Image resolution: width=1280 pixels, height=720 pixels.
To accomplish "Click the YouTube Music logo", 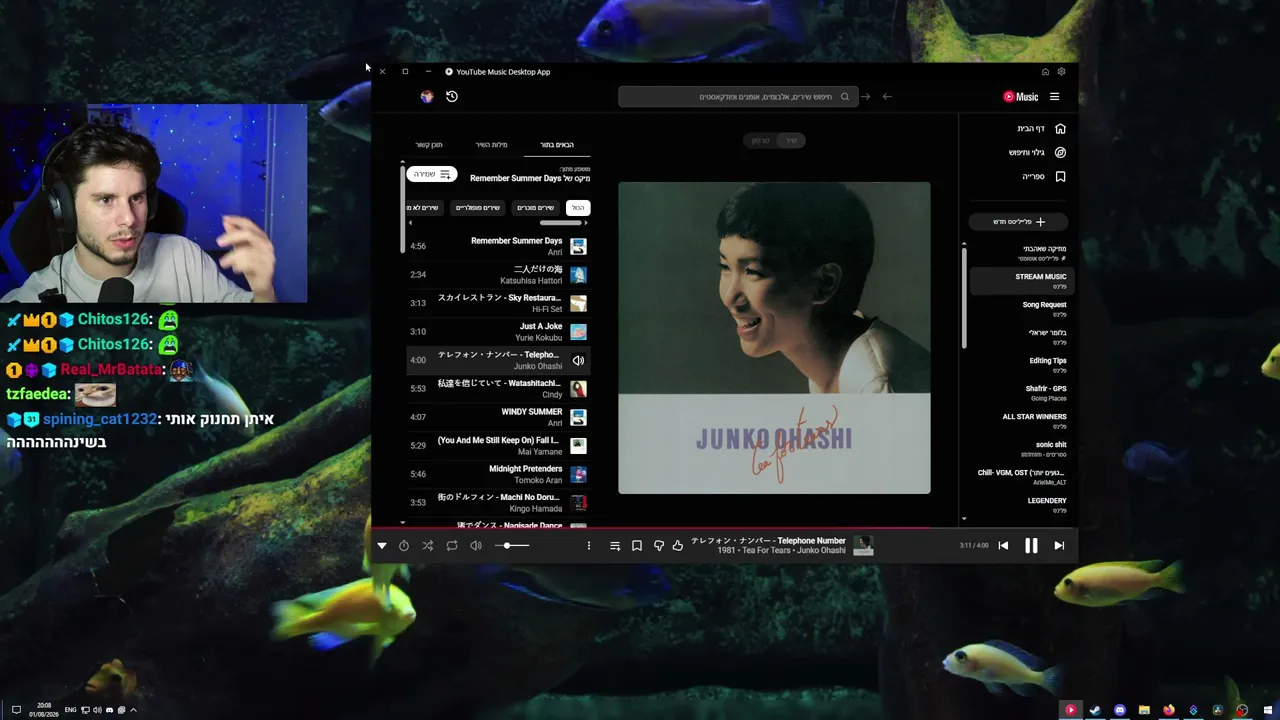I will pyautogui.click(x=1021, y=97).
